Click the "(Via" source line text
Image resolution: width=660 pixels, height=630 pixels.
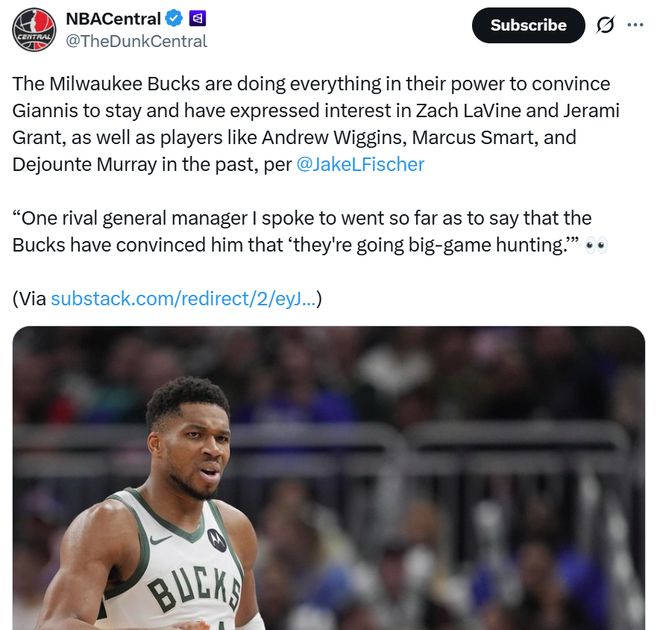point(29,298)
